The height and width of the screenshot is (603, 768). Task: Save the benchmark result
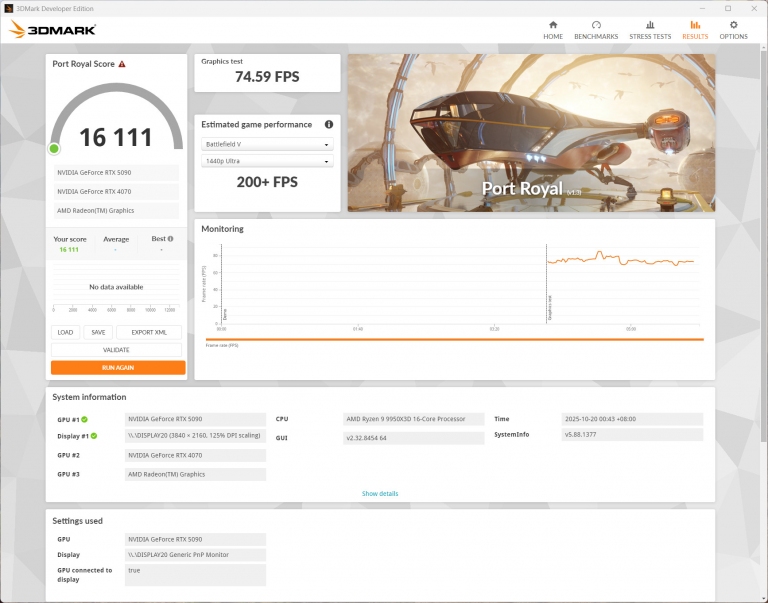point(97,332)
